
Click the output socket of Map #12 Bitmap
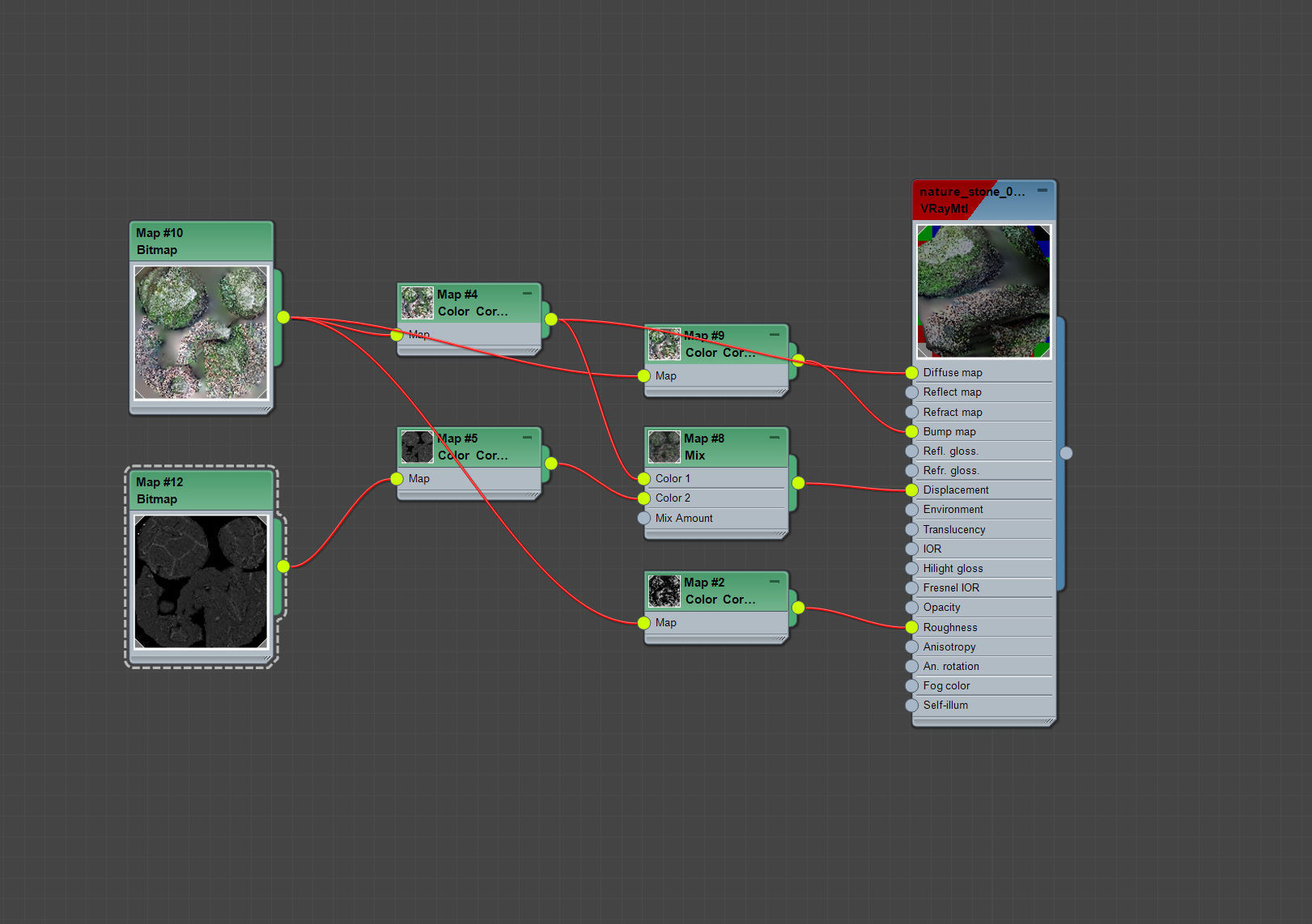283,566
